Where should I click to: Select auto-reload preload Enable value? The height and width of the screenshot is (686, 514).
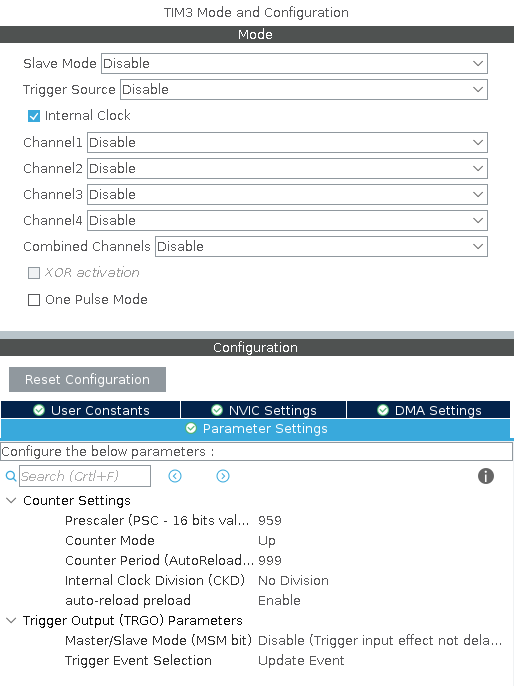coord(279,601)
